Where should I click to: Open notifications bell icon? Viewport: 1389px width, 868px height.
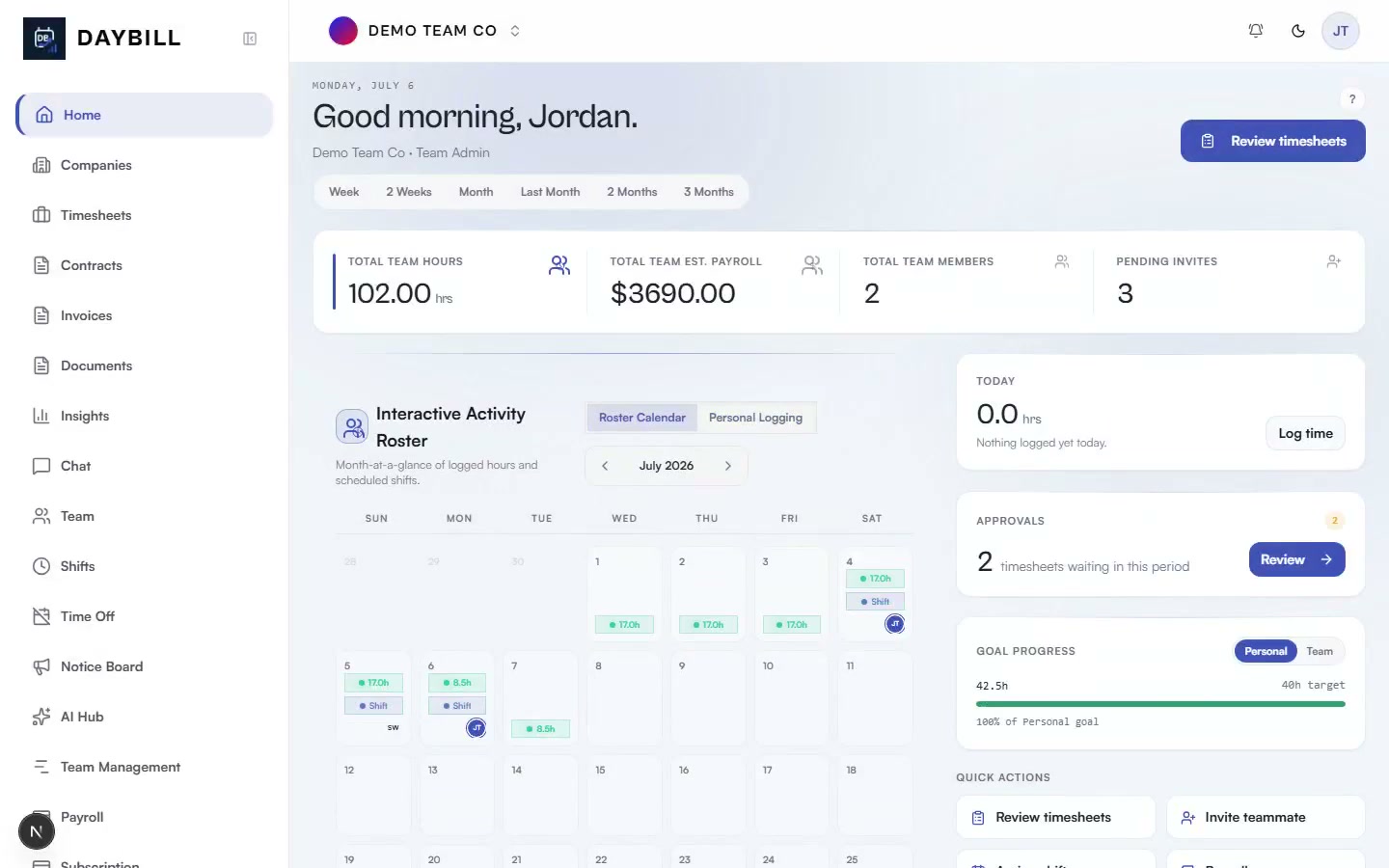tap(1256, 31)
